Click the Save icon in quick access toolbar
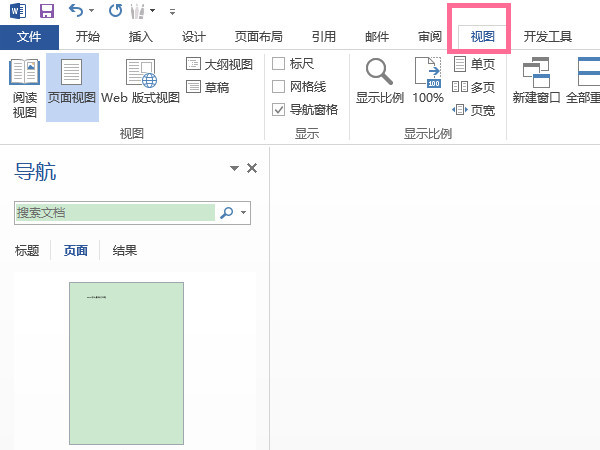Screen dimensions: 600x450 coord(46,11)
